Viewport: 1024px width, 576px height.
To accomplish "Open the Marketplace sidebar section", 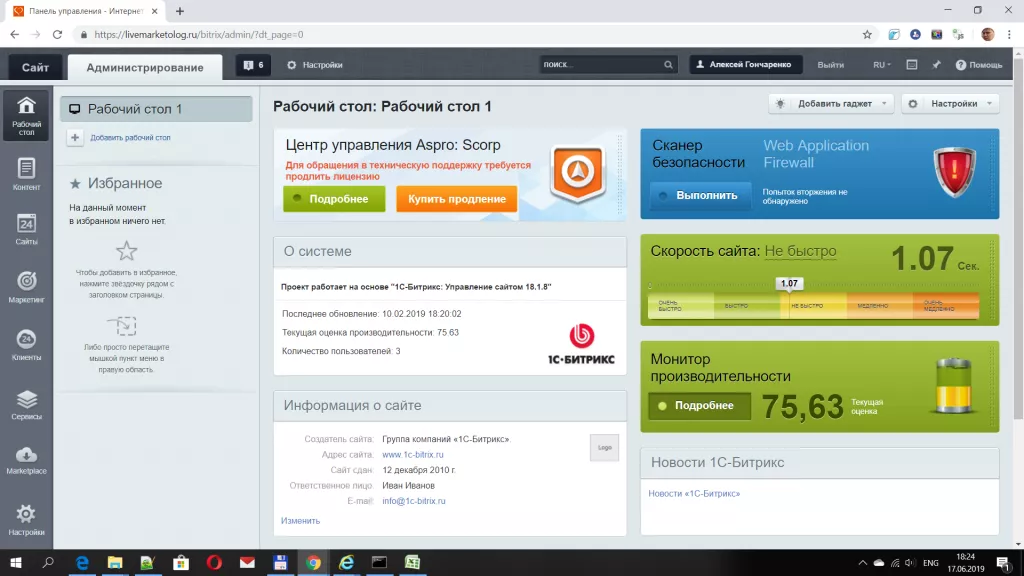I will point(26,460).
